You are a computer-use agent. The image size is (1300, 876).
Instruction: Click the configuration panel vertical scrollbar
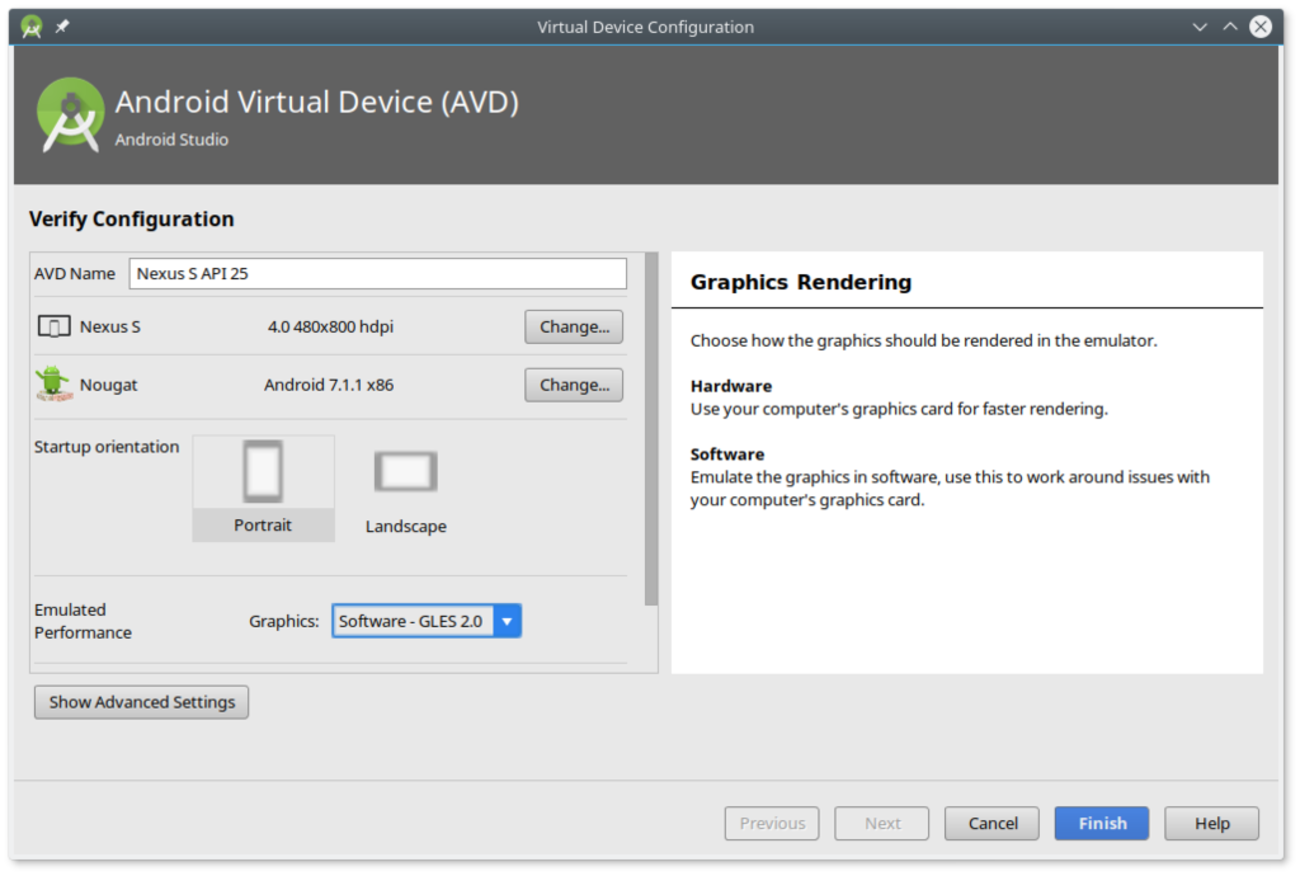tap(652, 429)
